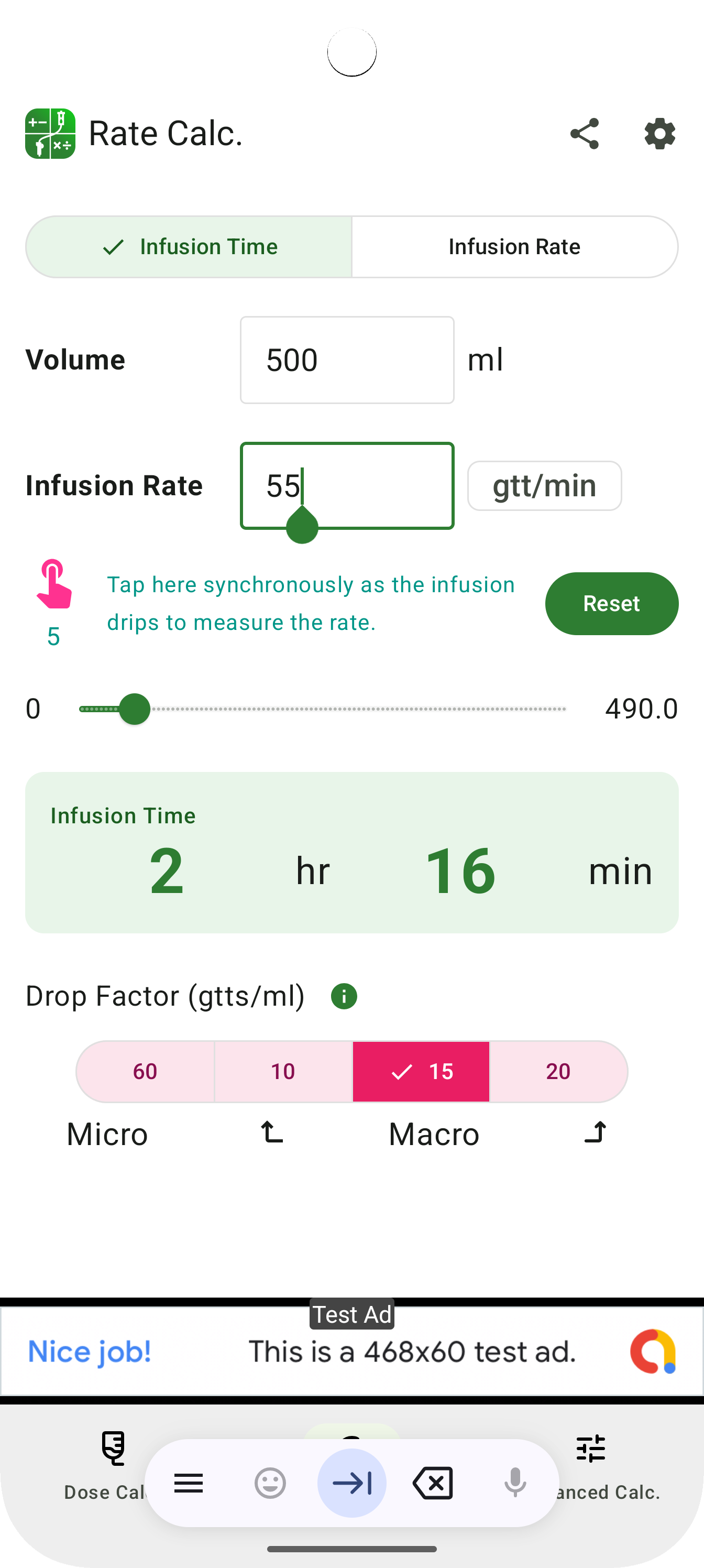Select drop factor 20
This screenshot has width=704, height=1568.
point(557,1071)
